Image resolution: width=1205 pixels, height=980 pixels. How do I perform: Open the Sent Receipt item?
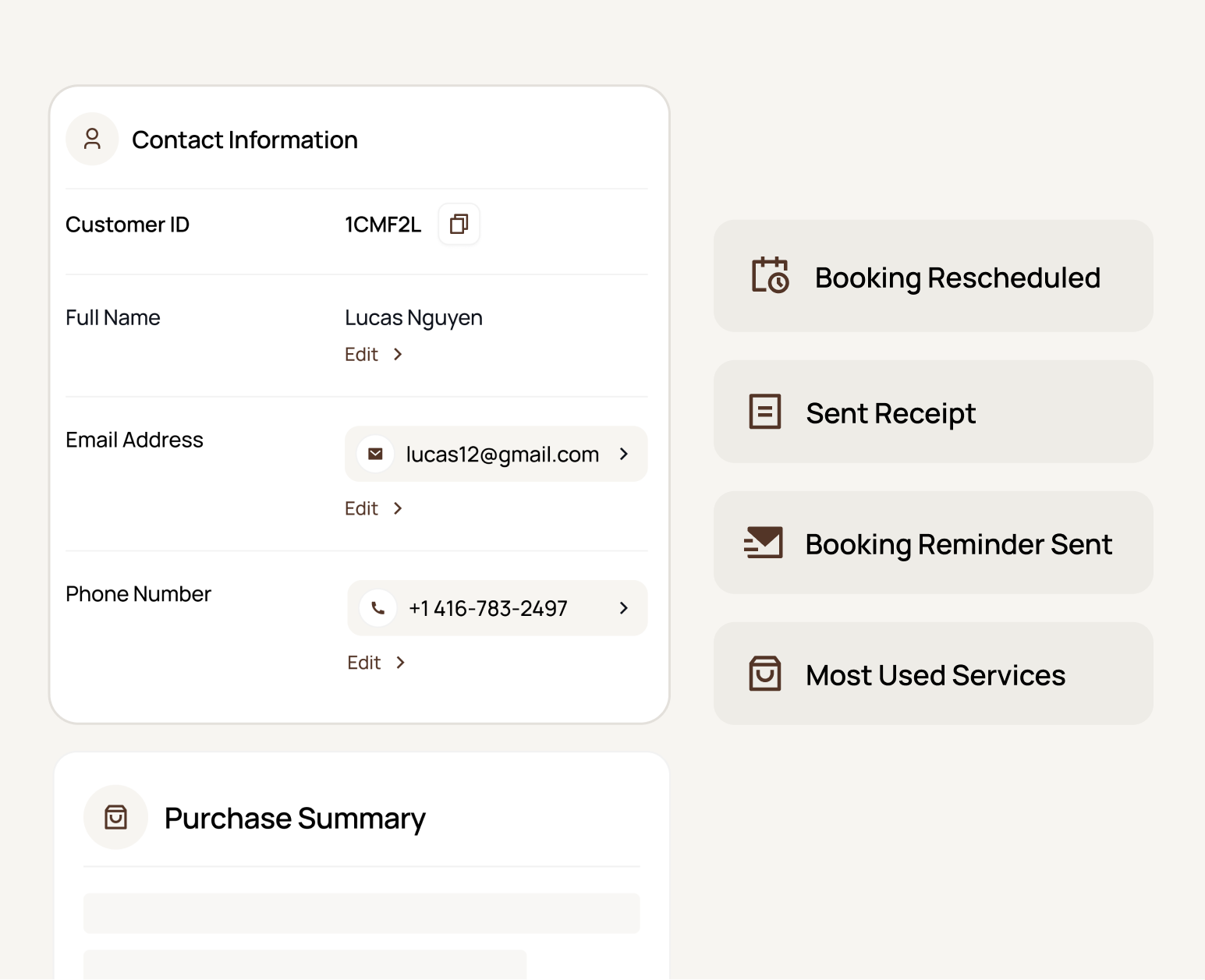tap(933, 412)
